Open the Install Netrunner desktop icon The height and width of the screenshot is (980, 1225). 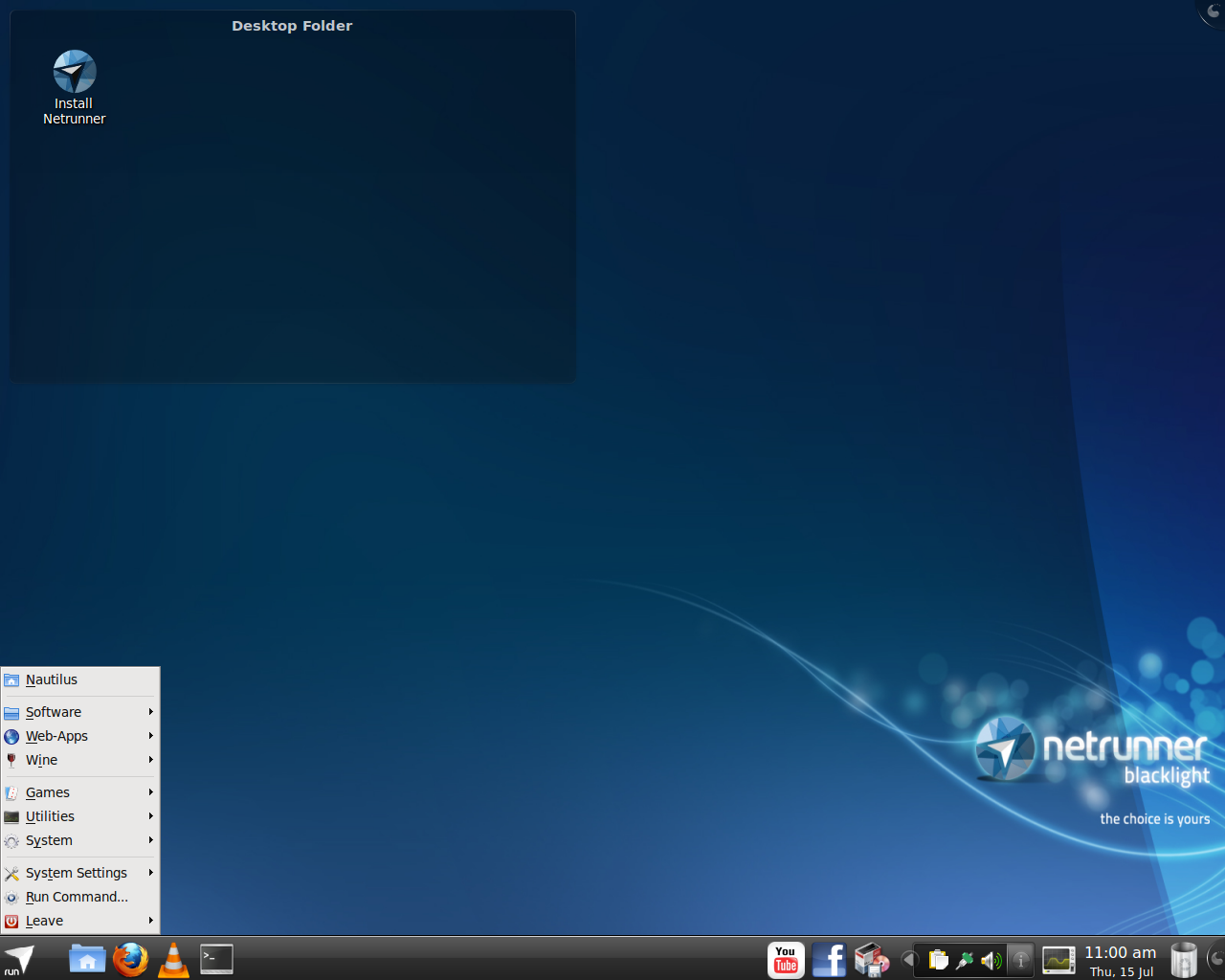pyautogui.click(x=74, y=88)
